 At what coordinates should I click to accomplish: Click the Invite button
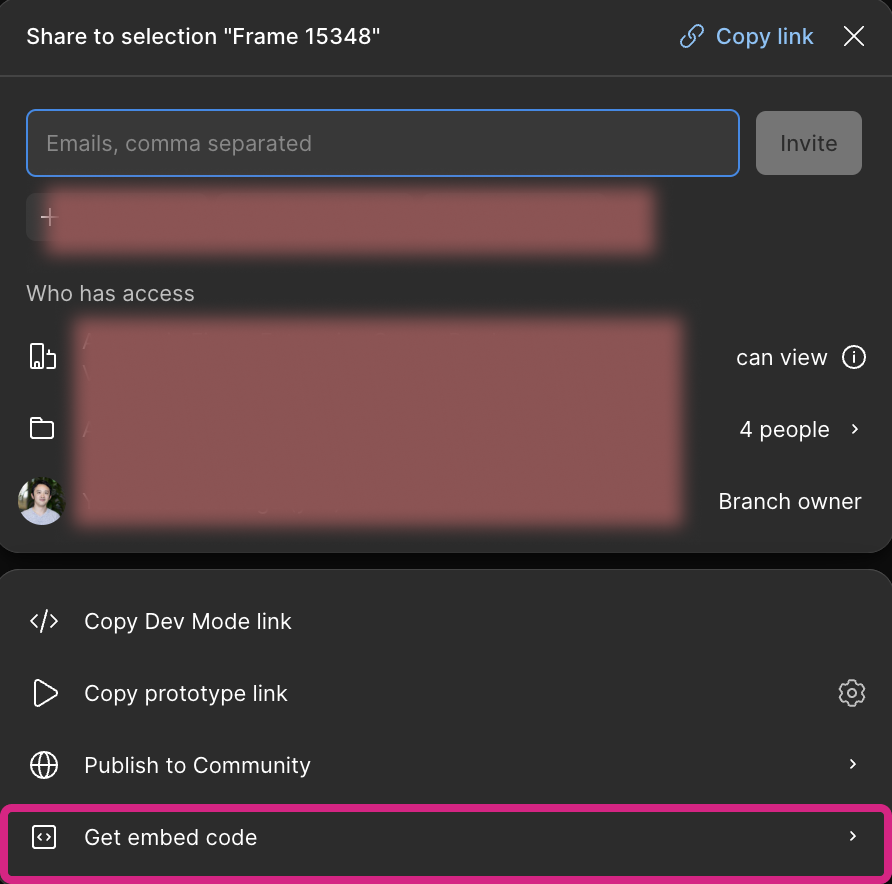(808, 143)
